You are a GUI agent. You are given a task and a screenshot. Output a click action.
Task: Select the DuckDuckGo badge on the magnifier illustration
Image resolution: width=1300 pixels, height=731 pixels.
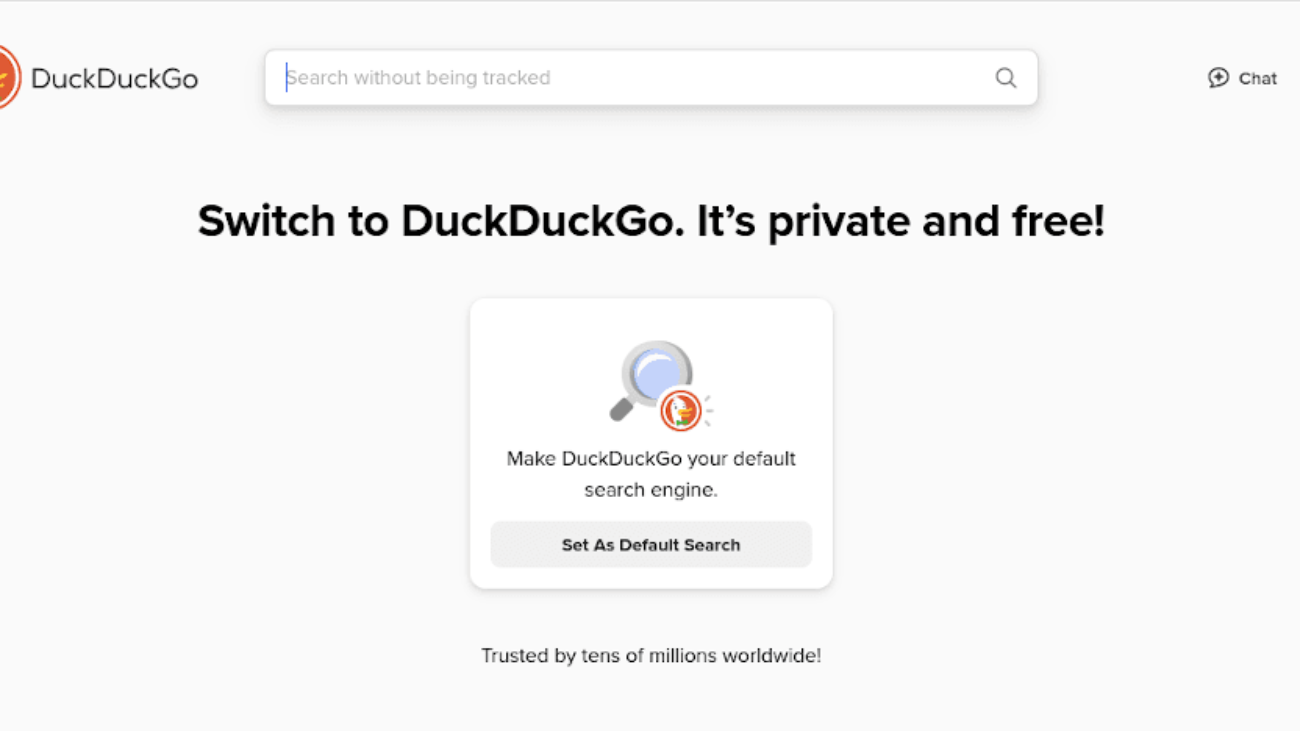681,410
